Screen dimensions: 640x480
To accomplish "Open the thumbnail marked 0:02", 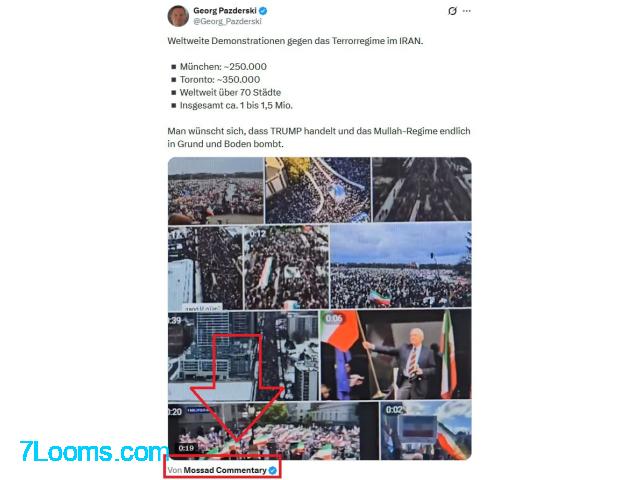I will coord(426,431).
